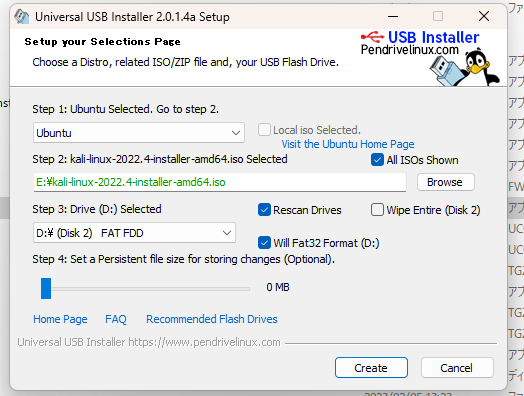Screen dimensions: 524x396
Task: Click the persistent file size slider handle
Action: 46,288
